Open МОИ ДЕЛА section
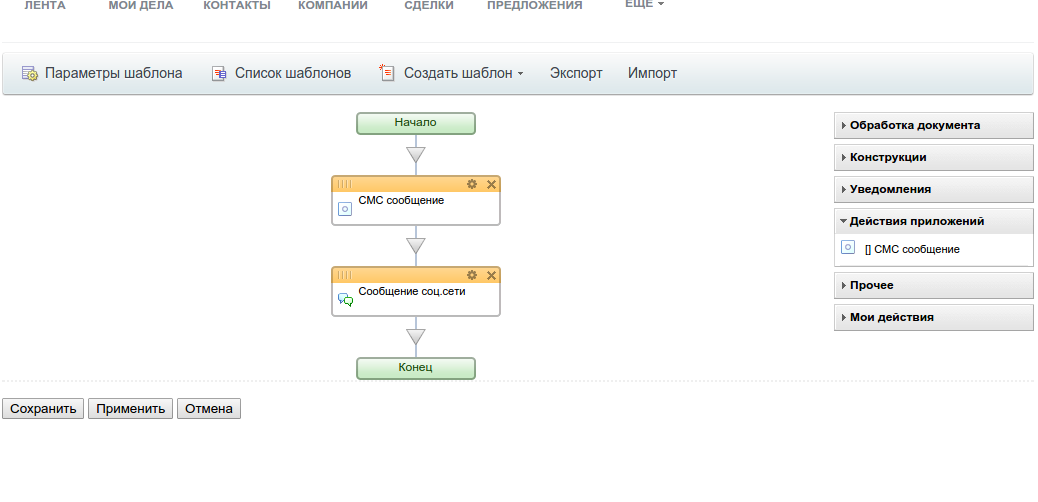This screenshot has height=502, width=1038. [x=141, y=5]
